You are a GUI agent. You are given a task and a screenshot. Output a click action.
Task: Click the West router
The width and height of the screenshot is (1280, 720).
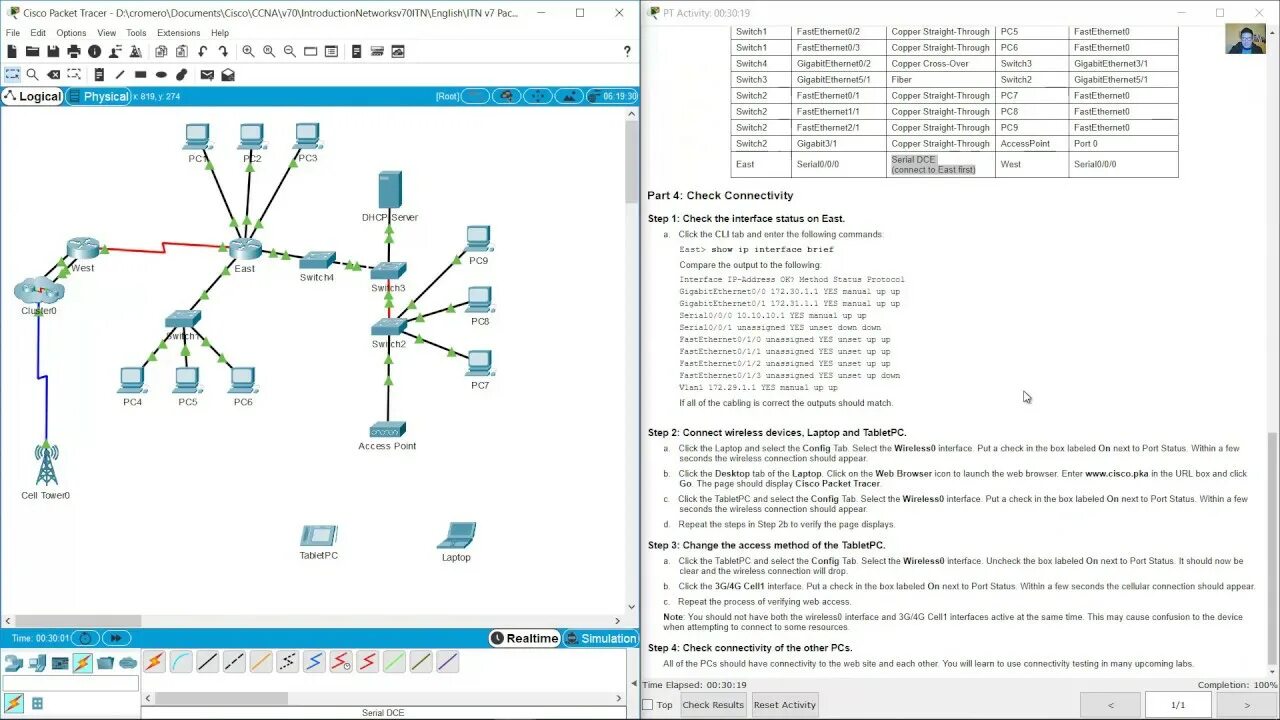click(81, 249)
